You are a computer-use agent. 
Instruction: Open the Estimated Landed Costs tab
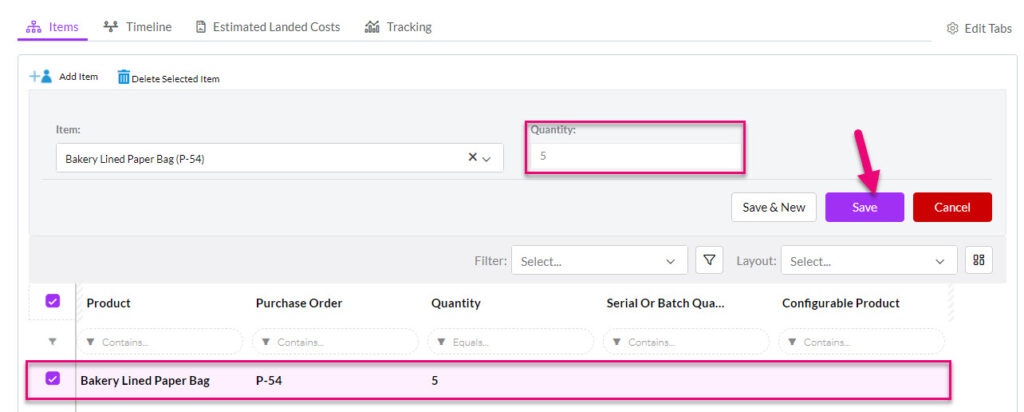click(x=268, y=27)
